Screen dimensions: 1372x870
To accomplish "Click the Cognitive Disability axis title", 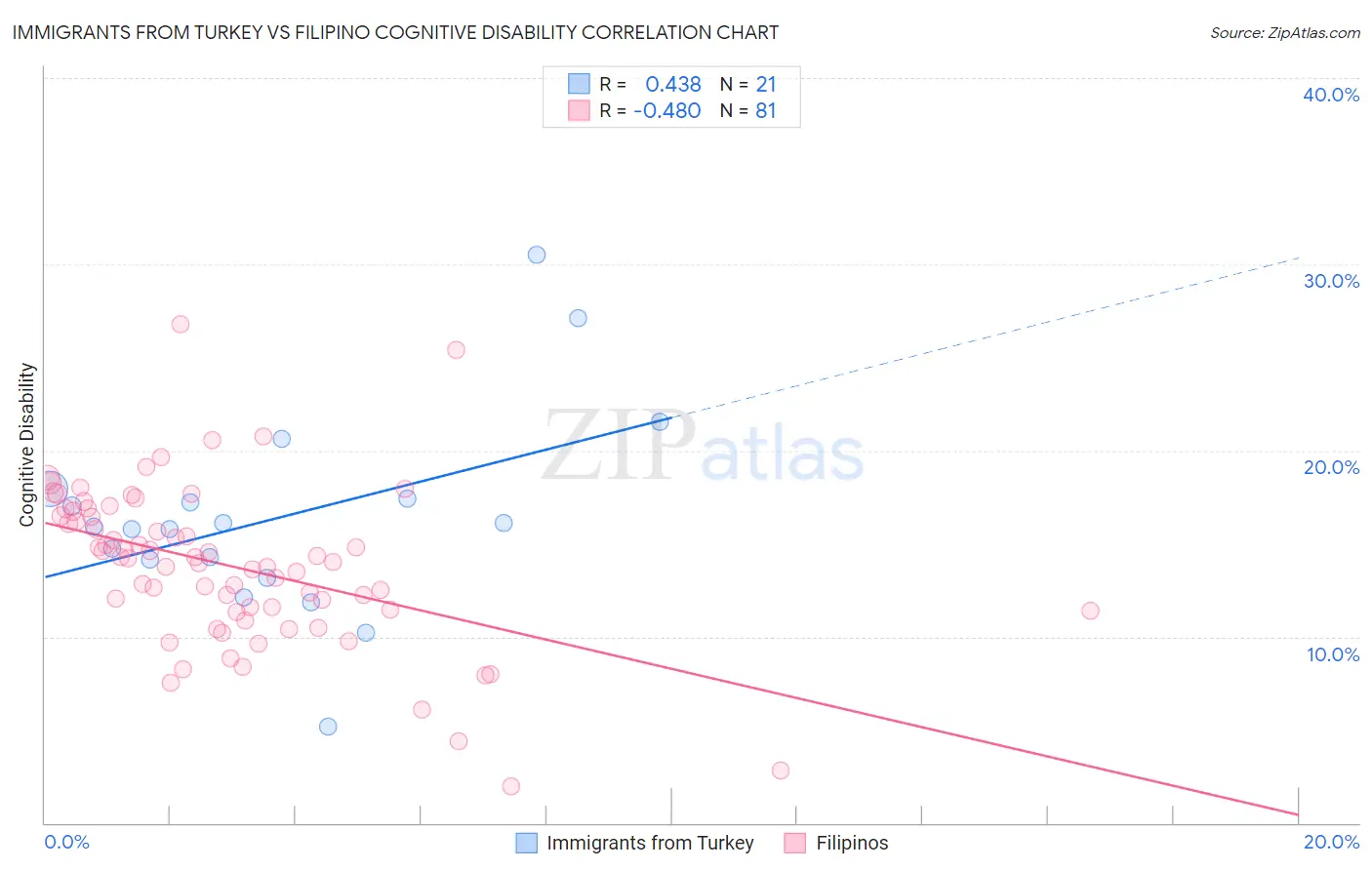I will [26, 445].
